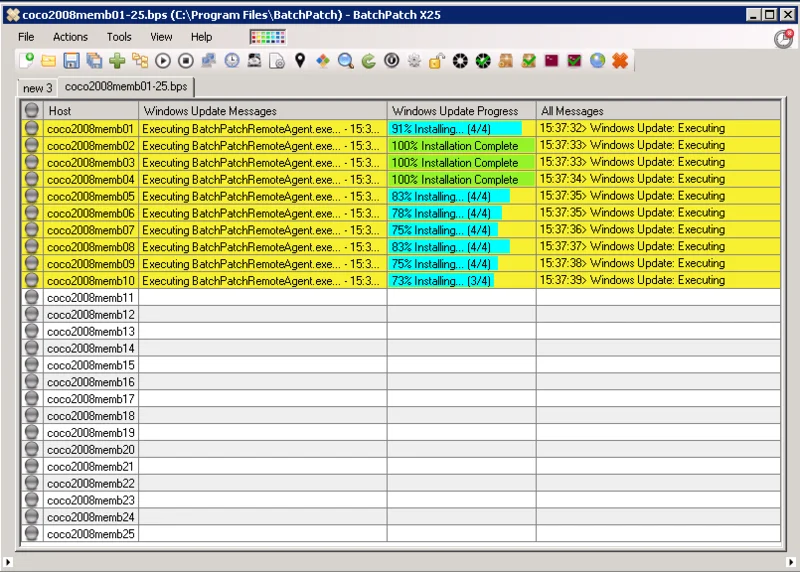Open the Help menu
Screen dimensions: 800x572
[202, 37]
